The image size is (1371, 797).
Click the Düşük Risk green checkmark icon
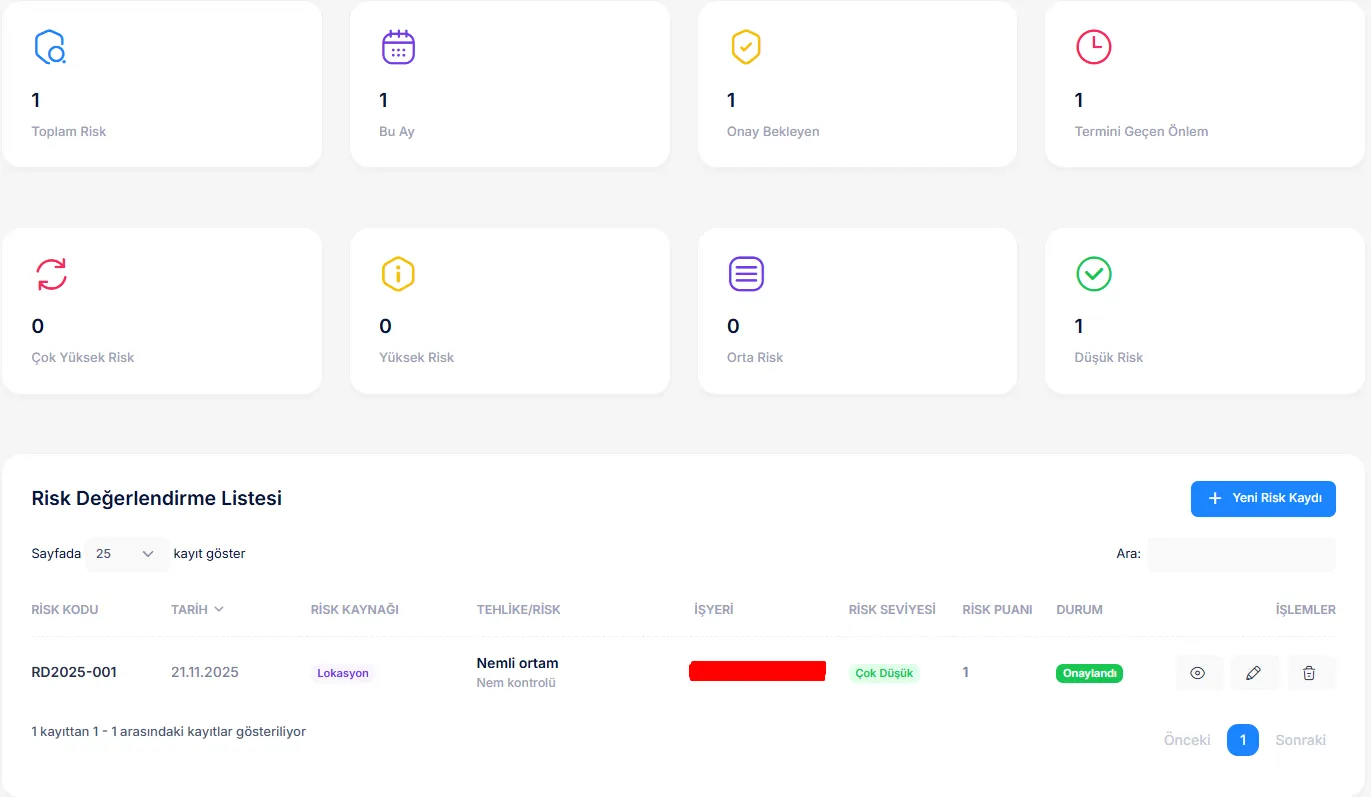1093,274
